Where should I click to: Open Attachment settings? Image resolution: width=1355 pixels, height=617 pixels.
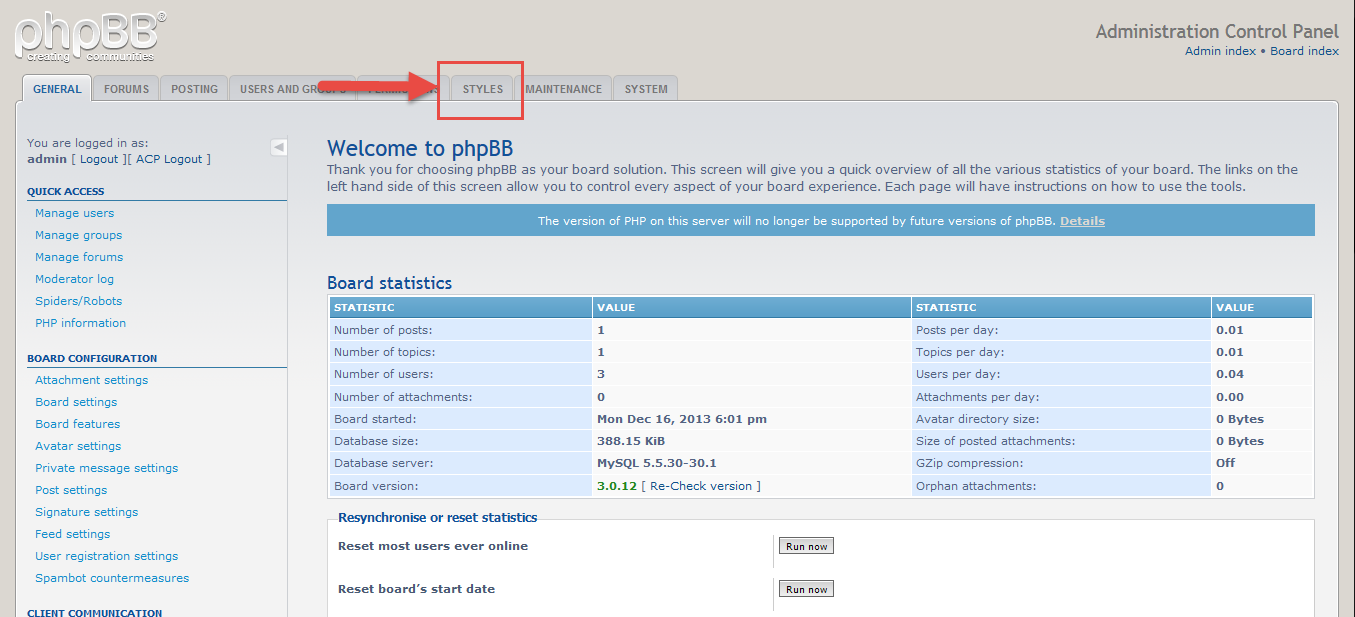(91, 380)
